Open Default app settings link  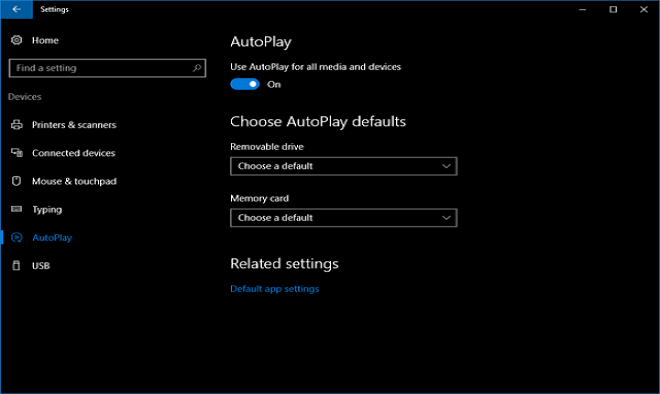click(x=274, y=289)
